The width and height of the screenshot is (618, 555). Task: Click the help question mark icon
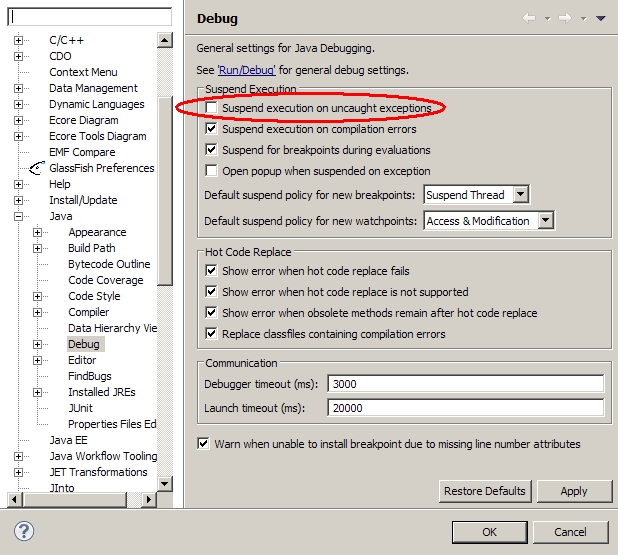24,531
